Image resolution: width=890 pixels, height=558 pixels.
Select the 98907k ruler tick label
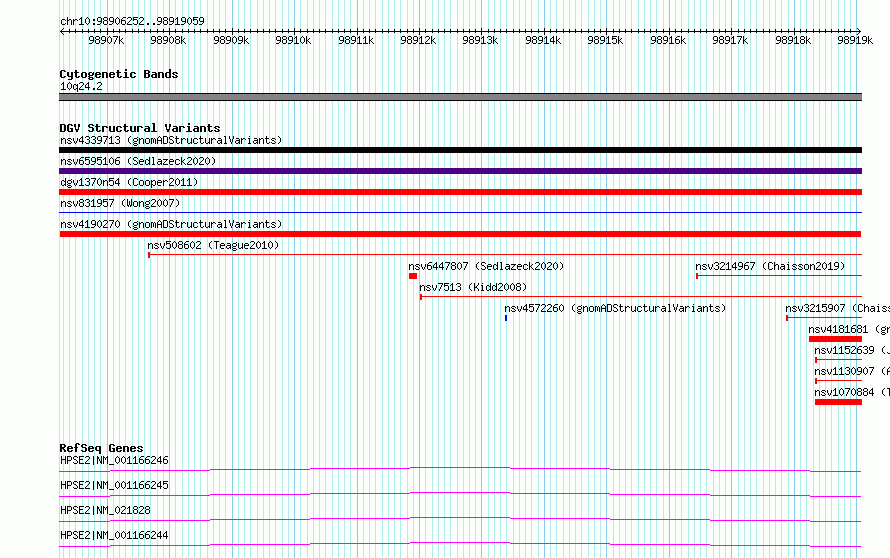coord(106,40)
